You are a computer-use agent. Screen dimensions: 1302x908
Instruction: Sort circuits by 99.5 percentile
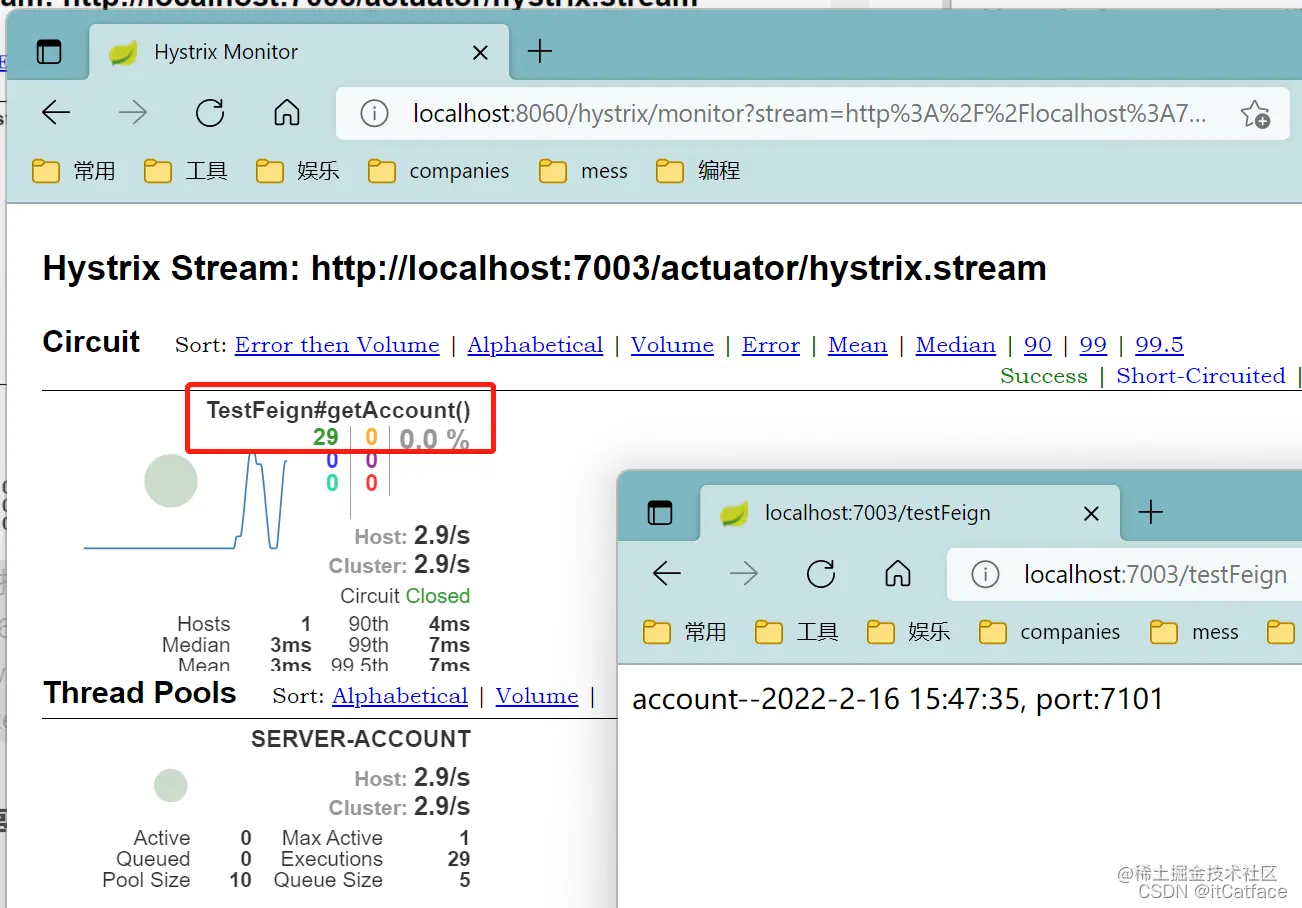click(1159, 345)
